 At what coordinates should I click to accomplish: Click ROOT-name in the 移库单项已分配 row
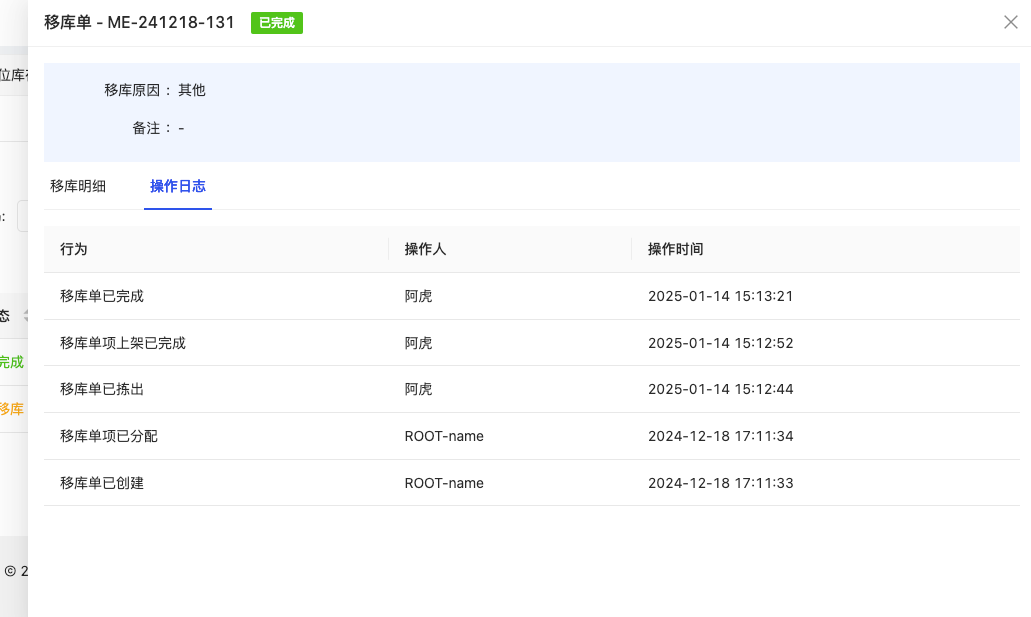[x=444, y=436]
